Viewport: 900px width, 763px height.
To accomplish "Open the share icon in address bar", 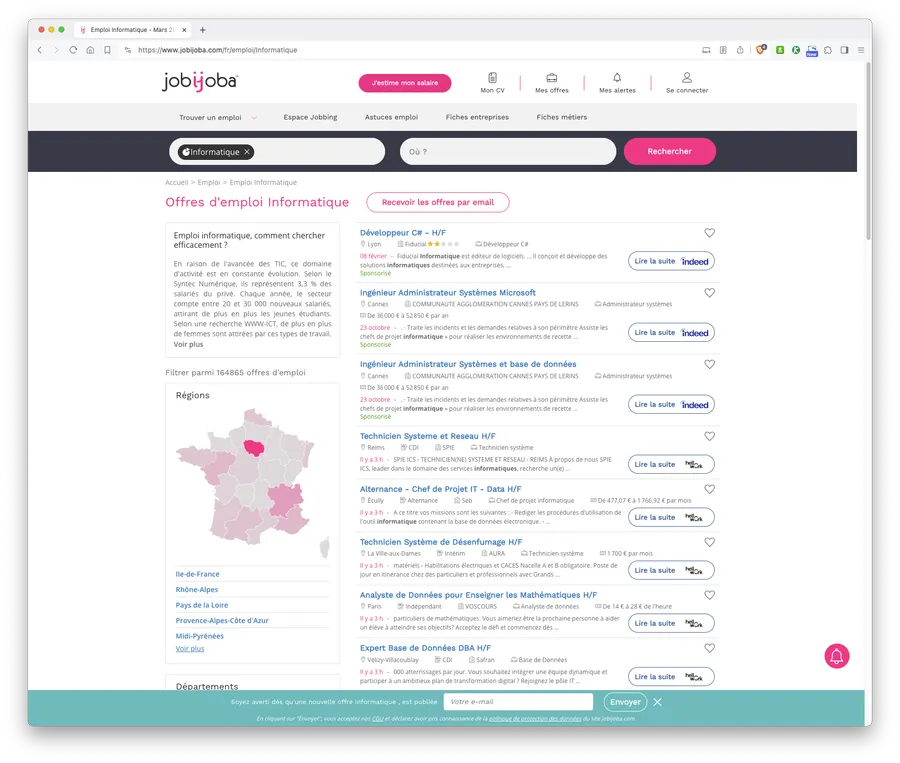I will [x=740, y=50].
